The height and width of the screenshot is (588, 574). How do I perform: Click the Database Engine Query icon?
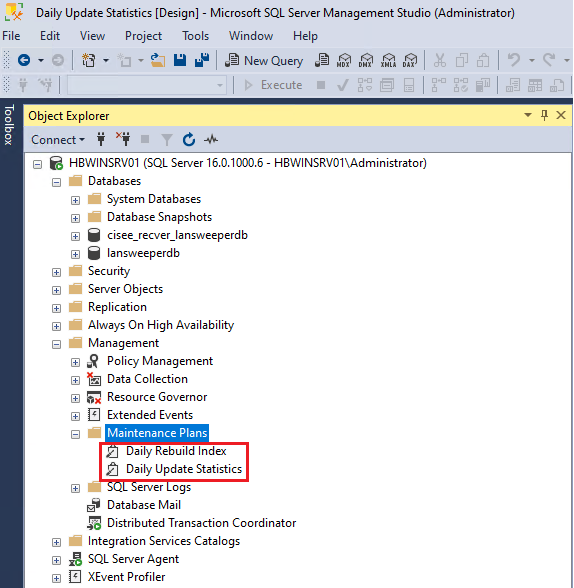coord(322,60)
